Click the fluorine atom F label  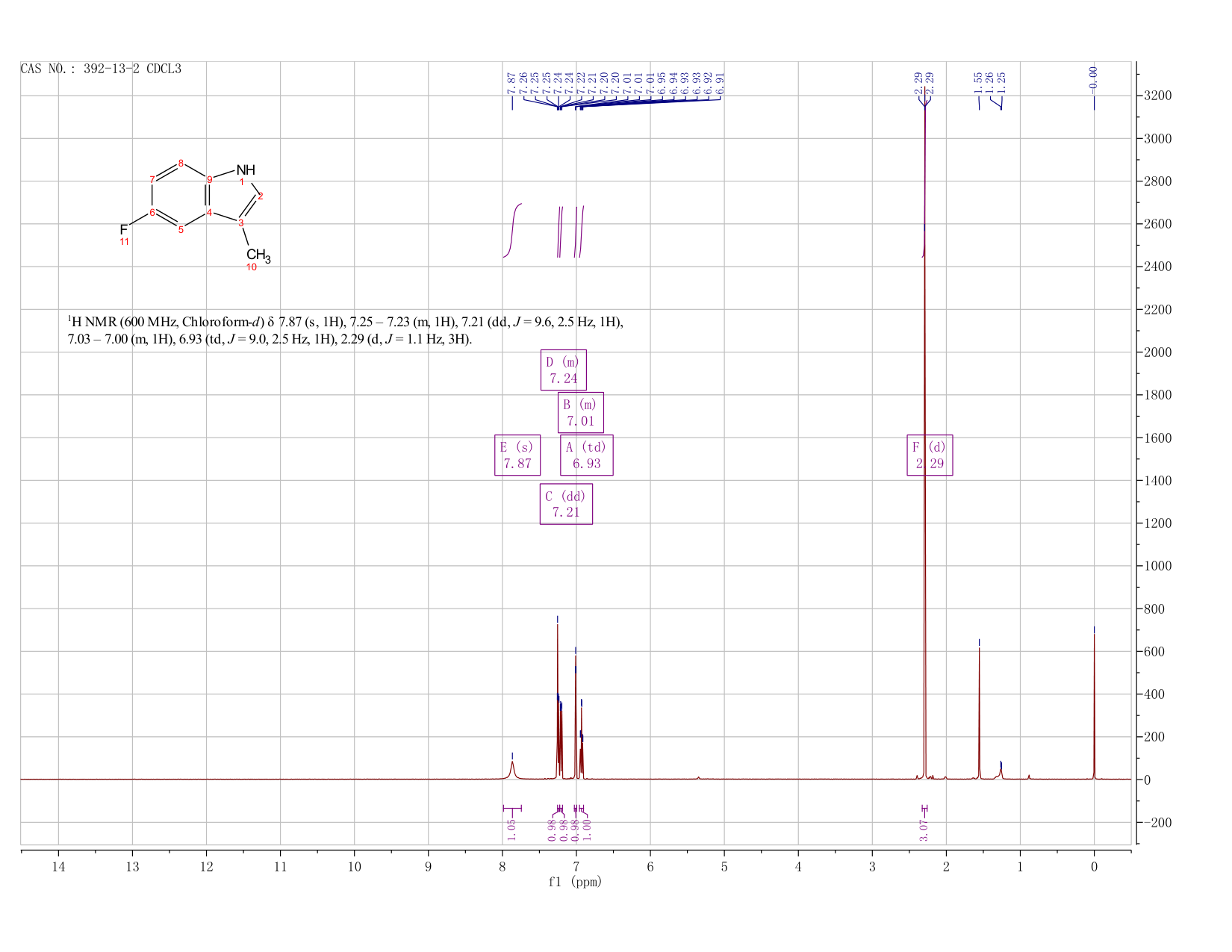[x=124, y=229]
